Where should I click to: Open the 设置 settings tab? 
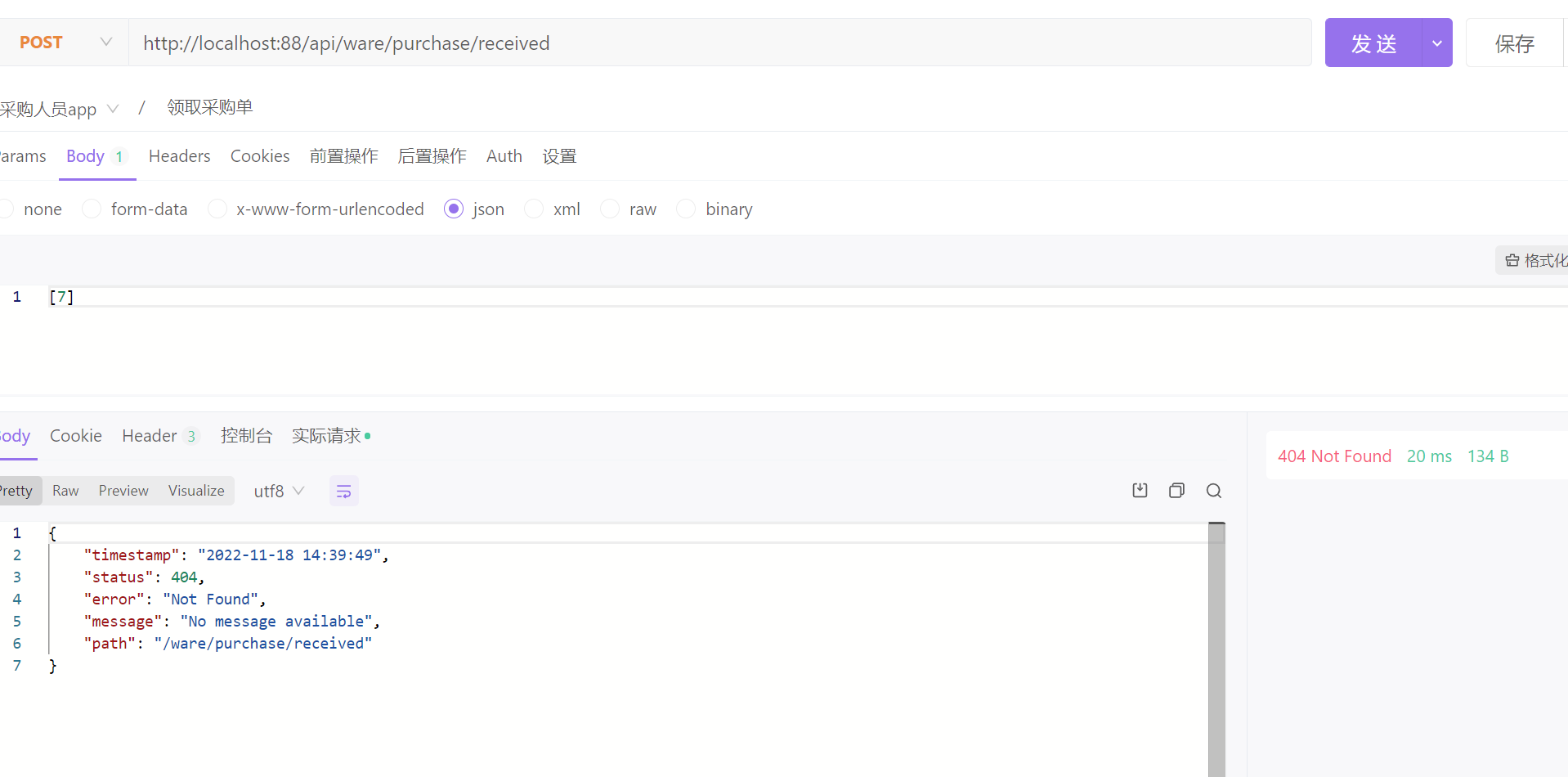click(559, 156)
